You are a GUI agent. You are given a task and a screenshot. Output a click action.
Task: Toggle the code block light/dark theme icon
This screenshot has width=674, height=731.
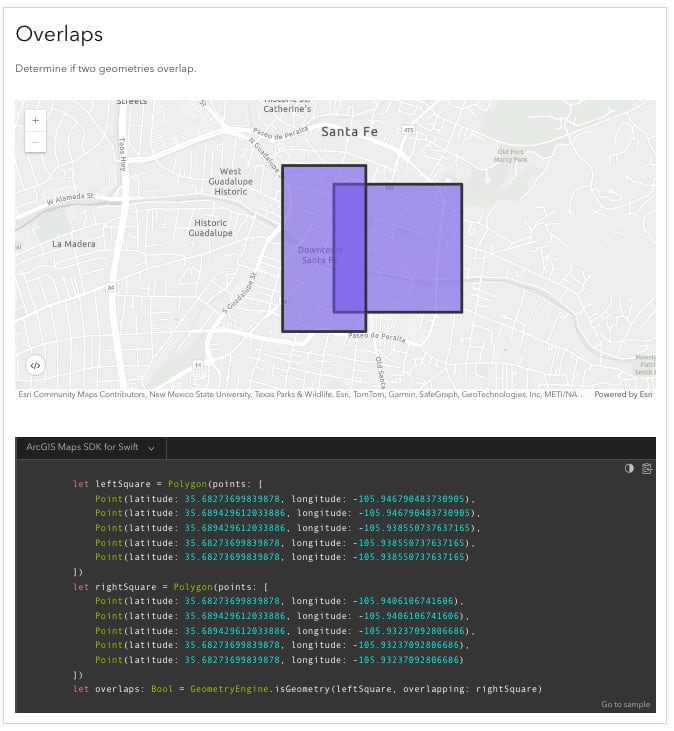(629, 469)
